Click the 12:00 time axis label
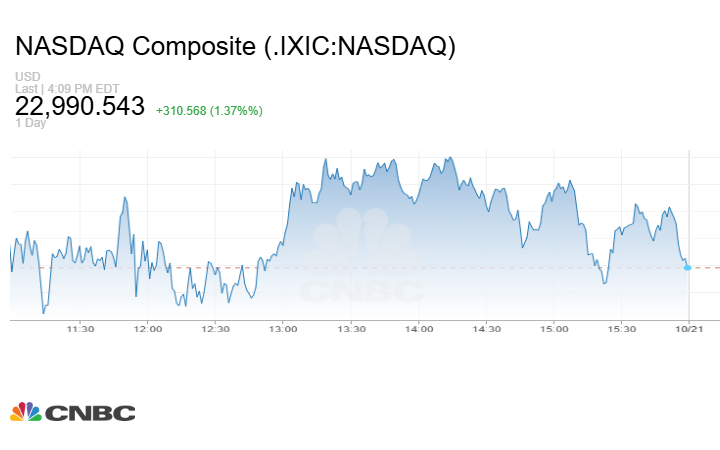 tap(147, 329)
